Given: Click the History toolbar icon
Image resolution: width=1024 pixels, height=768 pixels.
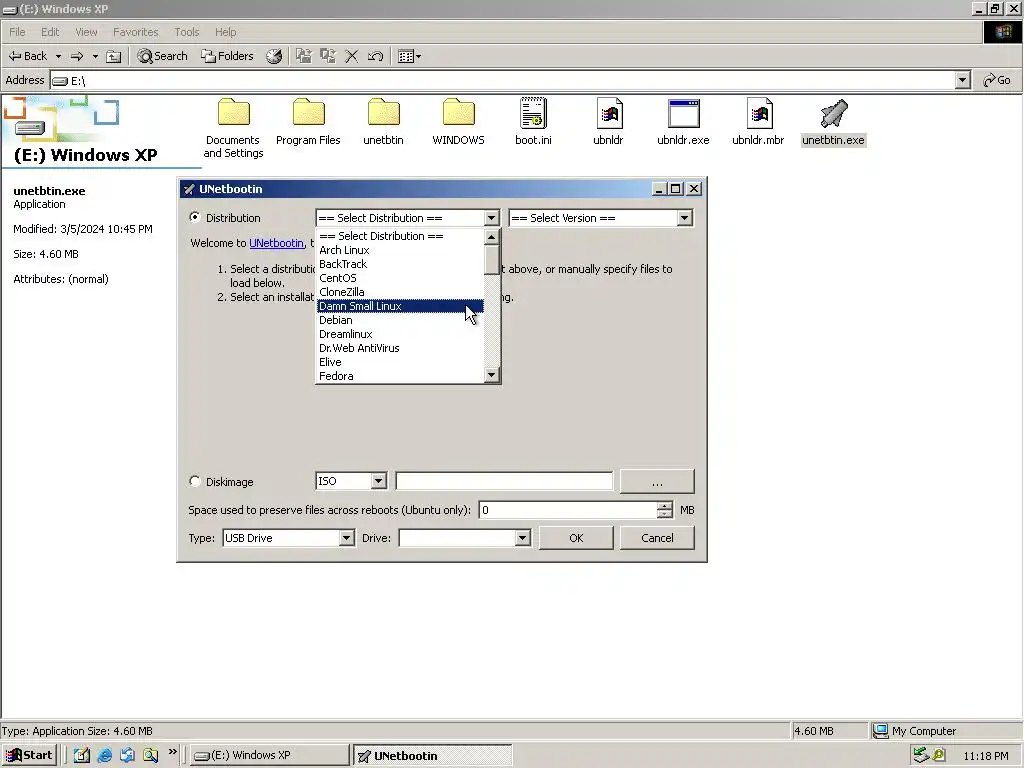Looking at the screenshot, I should coord(274,56).
